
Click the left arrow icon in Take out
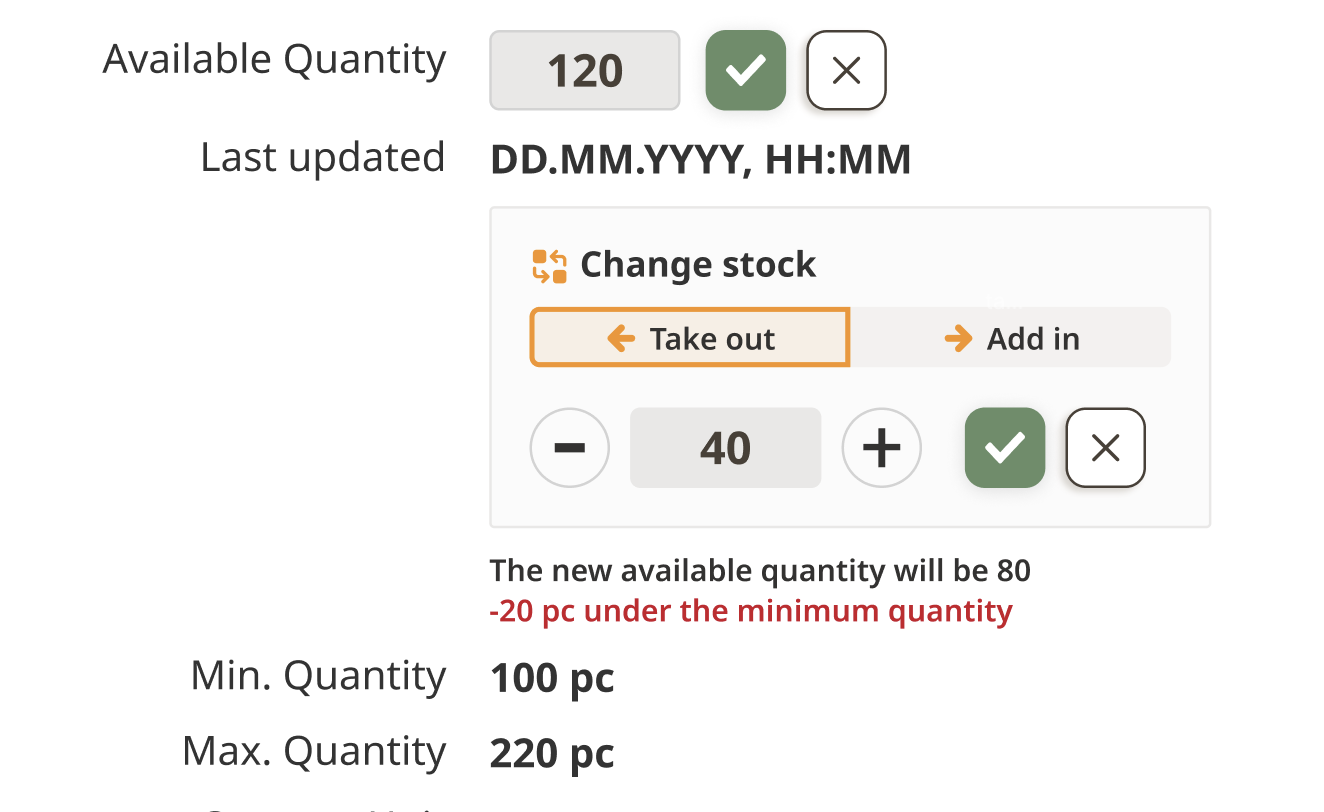(621, 339)
